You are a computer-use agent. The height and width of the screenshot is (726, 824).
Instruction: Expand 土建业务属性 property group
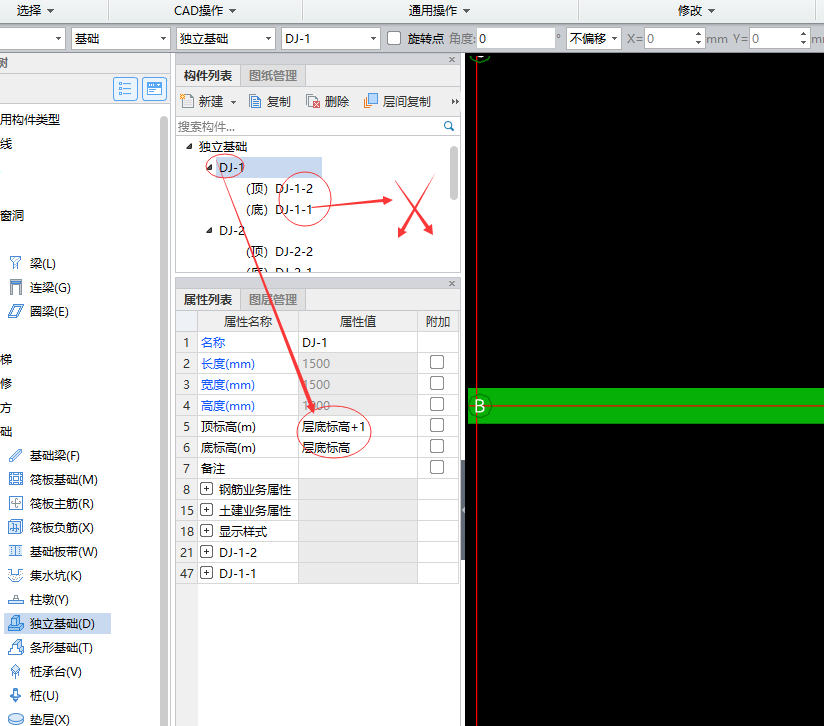(207, 510)
